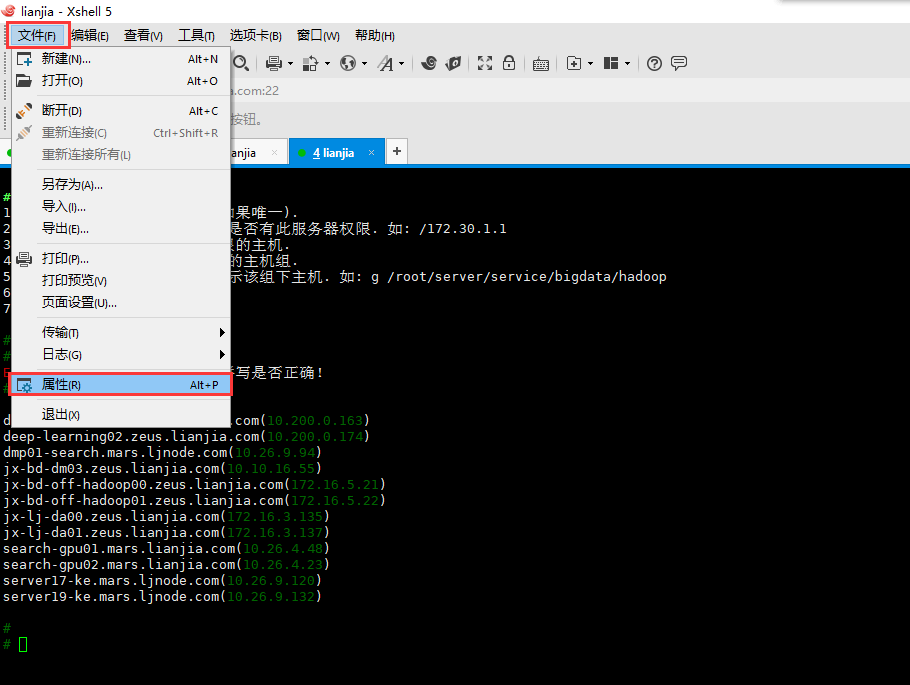Open a web browser via globe icon
910x685 pixels.
click(x=349, y=62)
